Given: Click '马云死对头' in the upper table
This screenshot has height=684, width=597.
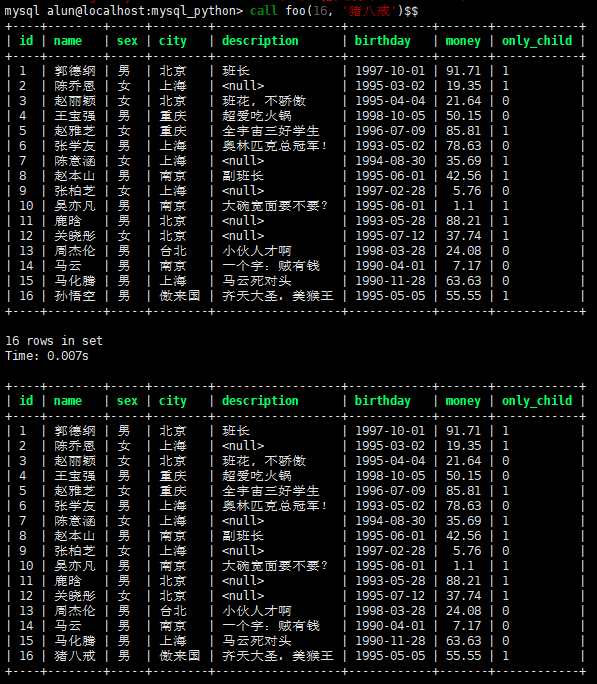Looking at the screenshot, I should 257,281.
